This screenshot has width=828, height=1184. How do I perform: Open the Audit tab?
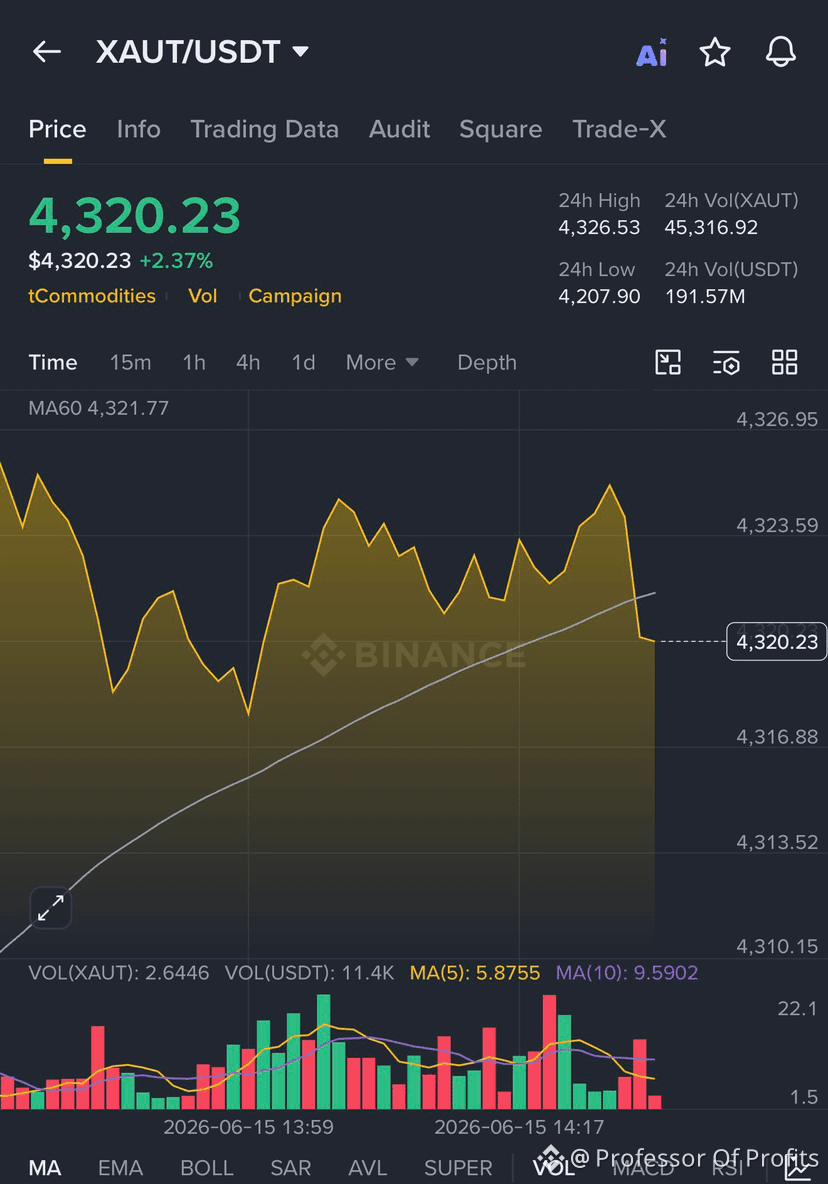pos(399,129)
